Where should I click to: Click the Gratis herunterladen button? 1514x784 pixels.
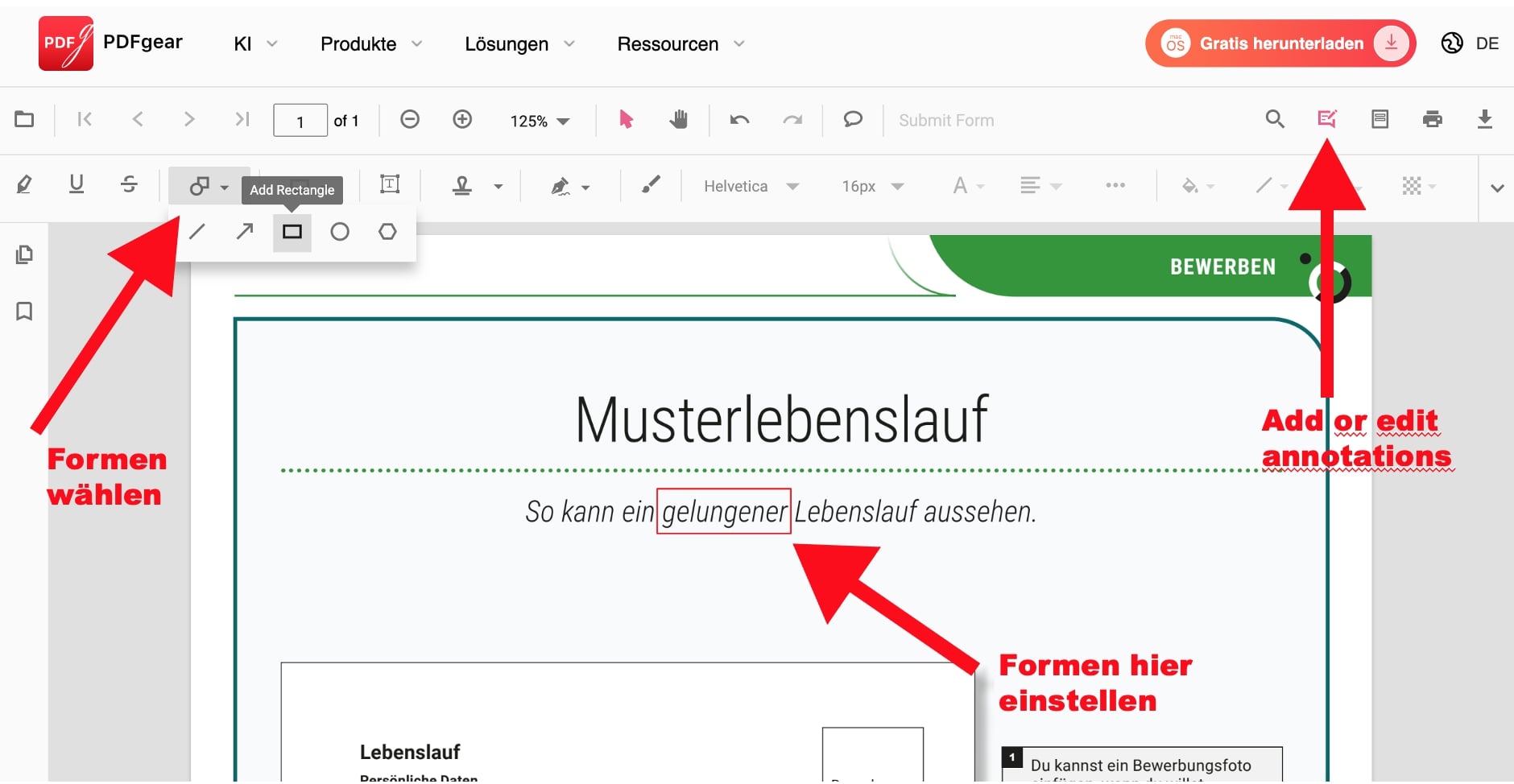coord(1280,43)
